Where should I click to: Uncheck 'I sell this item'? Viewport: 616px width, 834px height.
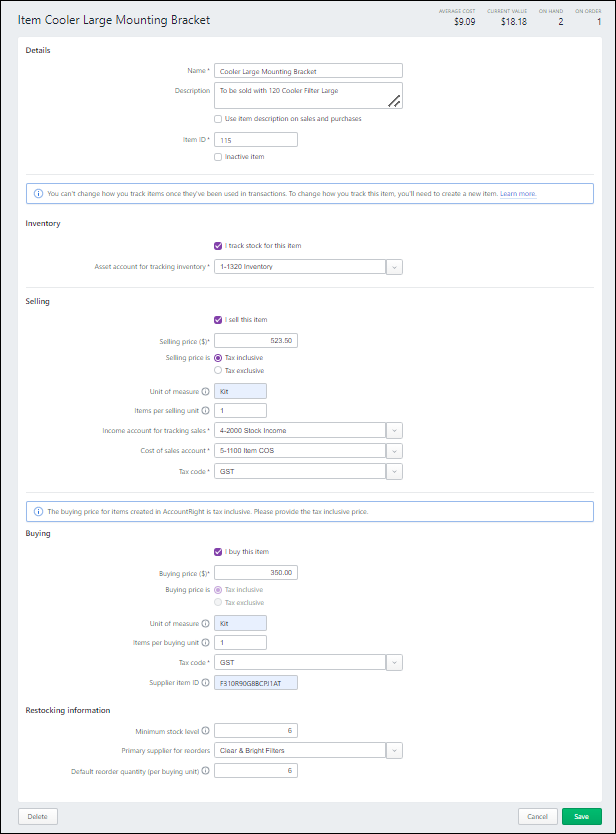point(218,319)
